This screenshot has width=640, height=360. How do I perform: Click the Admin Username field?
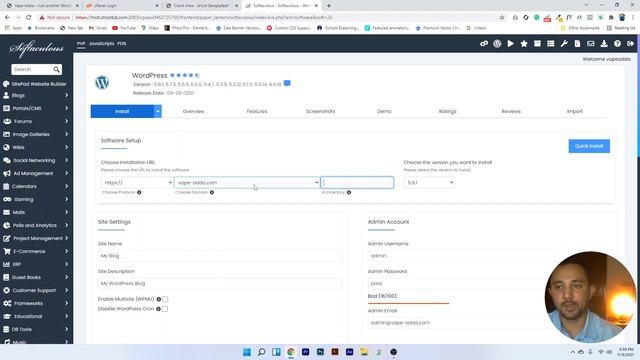pos(457,256)
